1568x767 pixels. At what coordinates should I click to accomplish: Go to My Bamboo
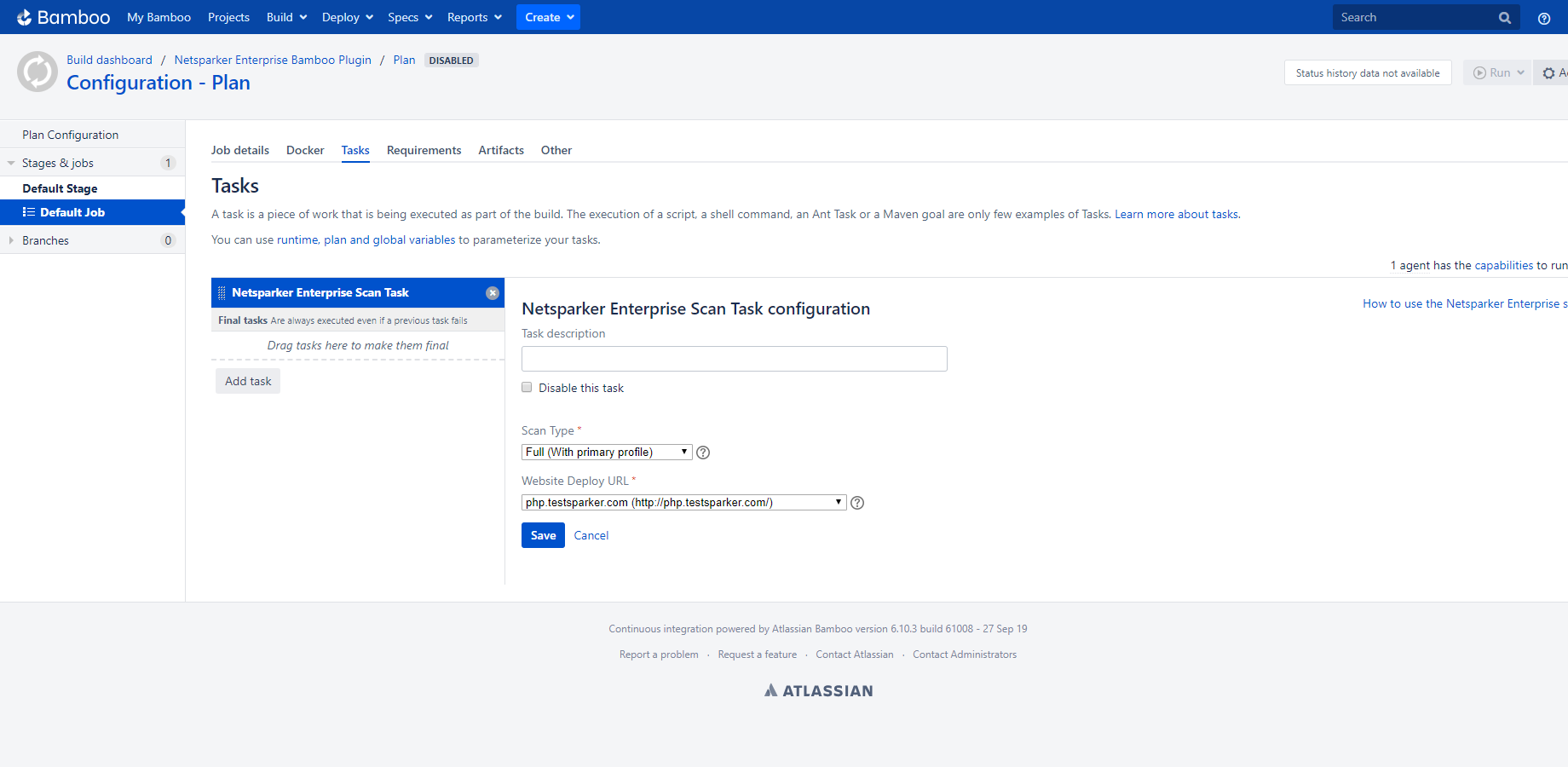[x=159, y=18]
